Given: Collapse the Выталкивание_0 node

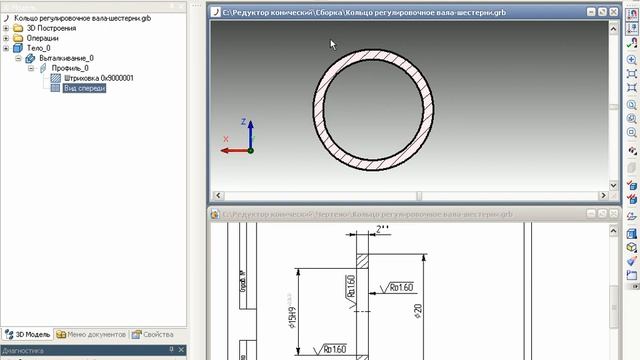Looking at the screenshot, I should point(18,58).
